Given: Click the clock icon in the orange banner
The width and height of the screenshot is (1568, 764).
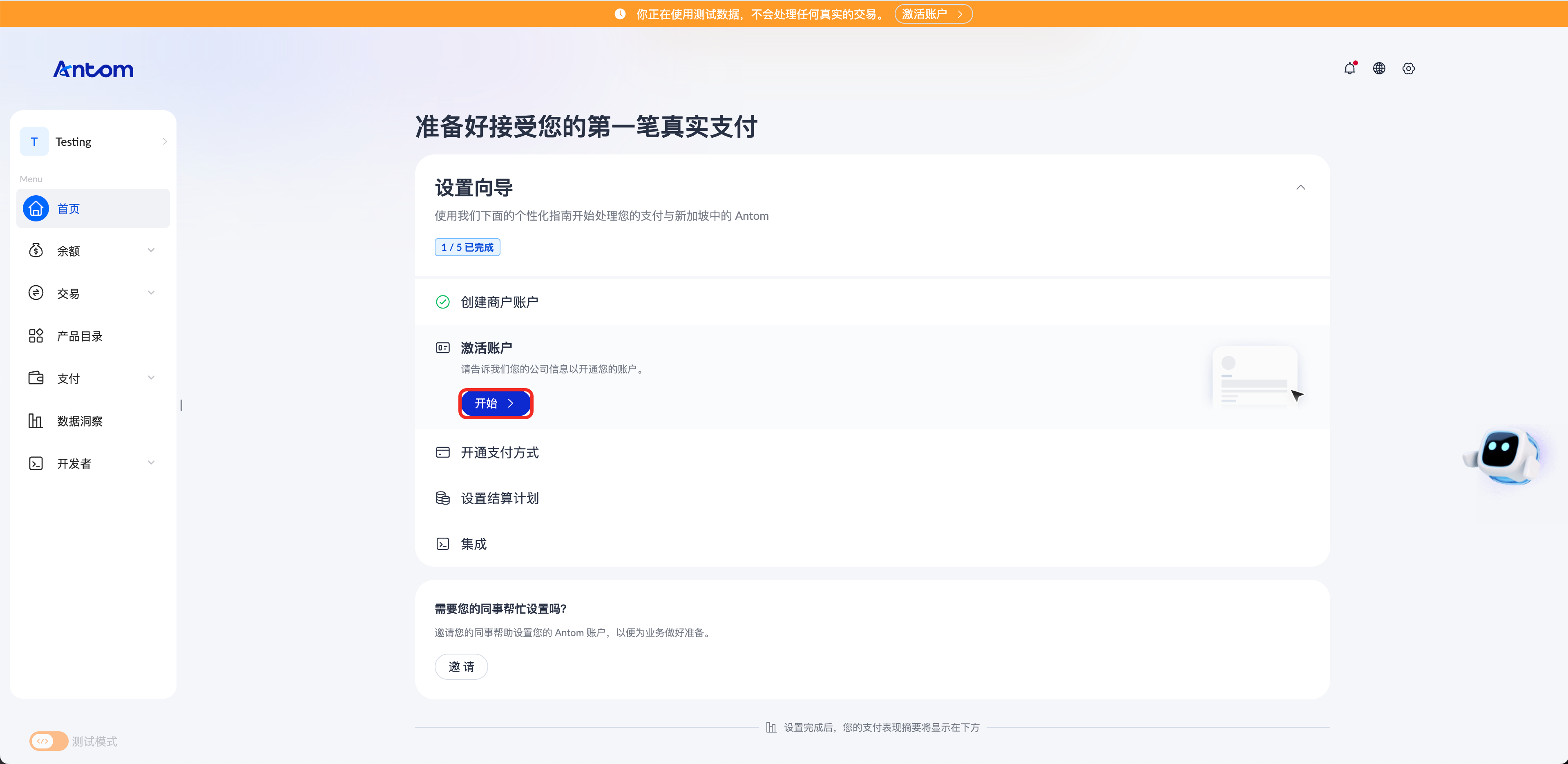Looking at the screenshot, I should click(x=620, y=13).
